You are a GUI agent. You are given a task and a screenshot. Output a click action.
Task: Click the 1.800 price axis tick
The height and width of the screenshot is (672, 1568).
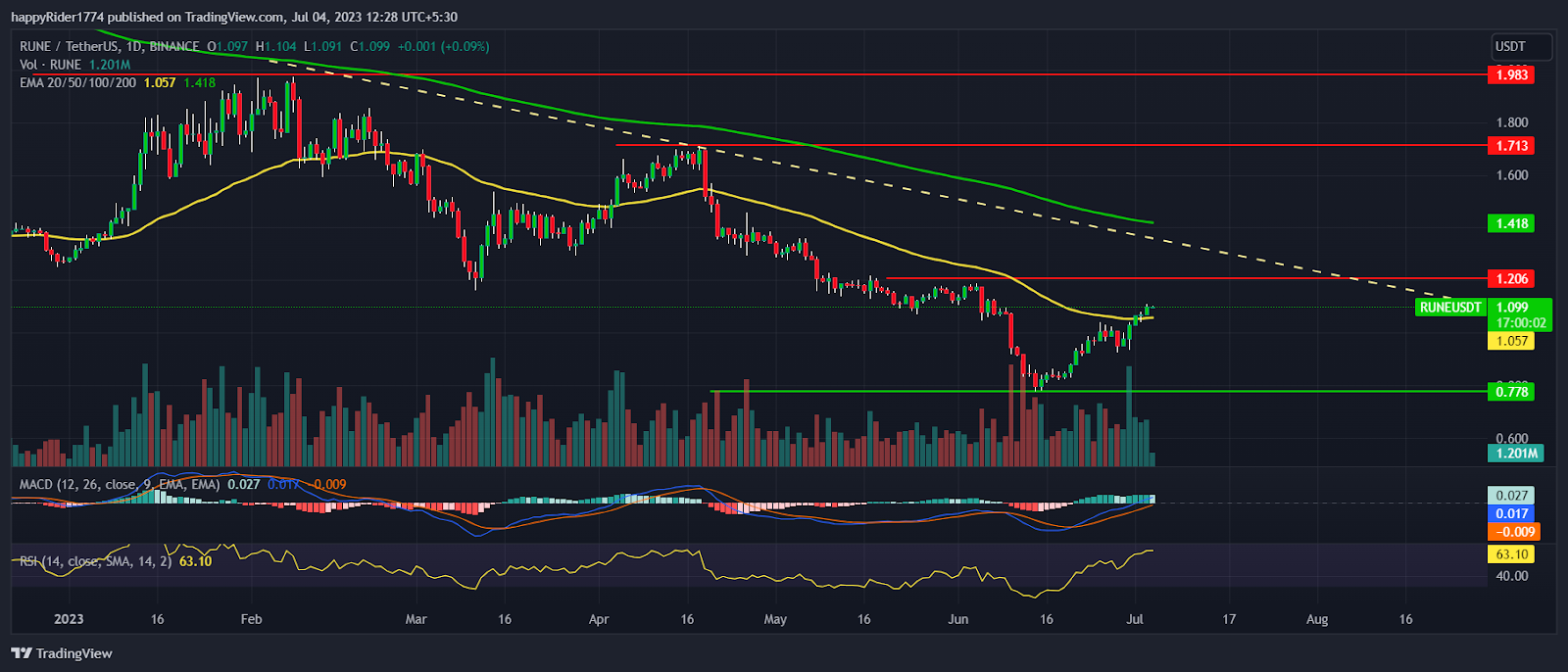coord(1511,122)
